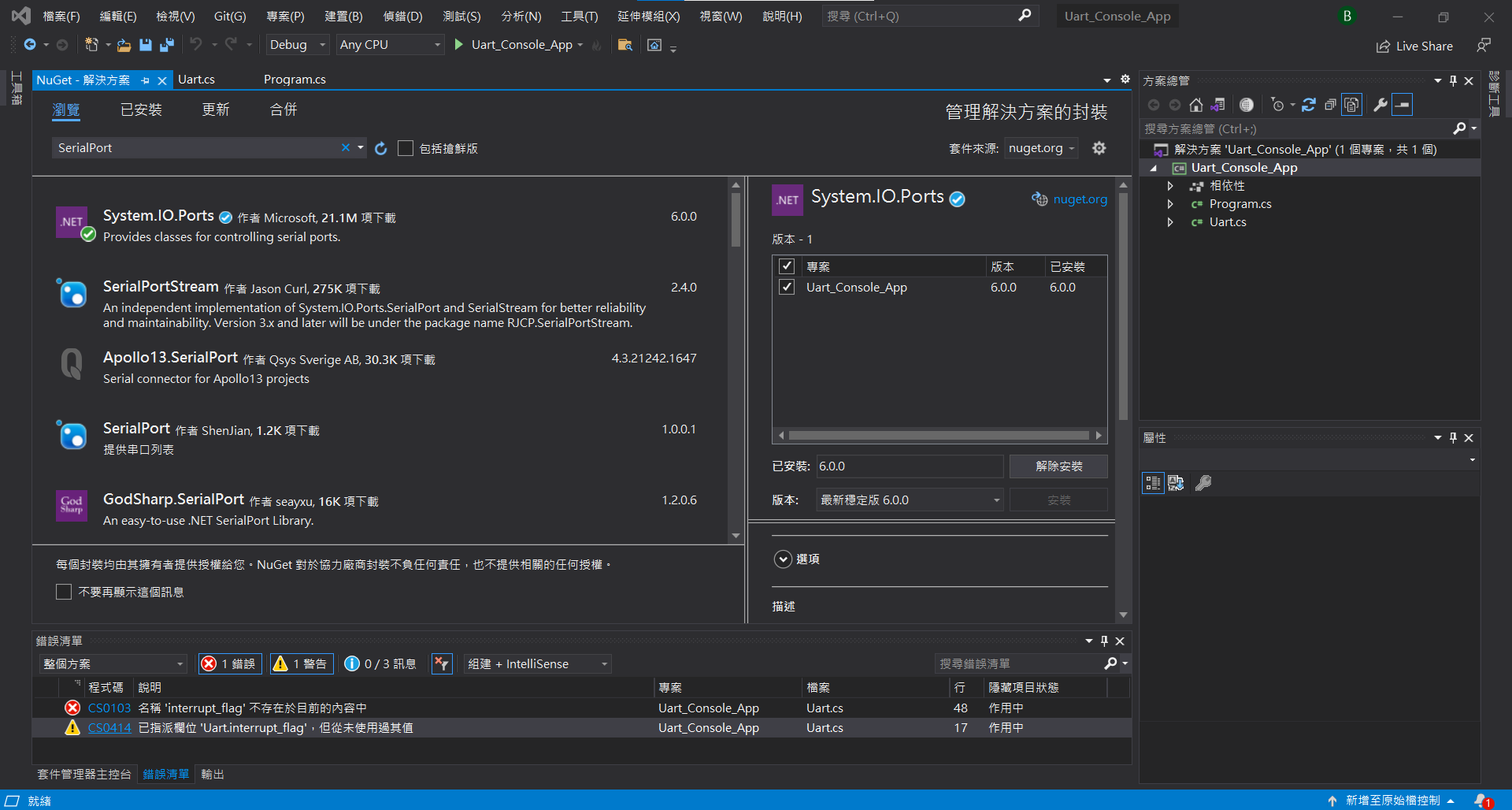Open the Debug menu in menu bar
Screen dimensions: 1512x810
402,16
